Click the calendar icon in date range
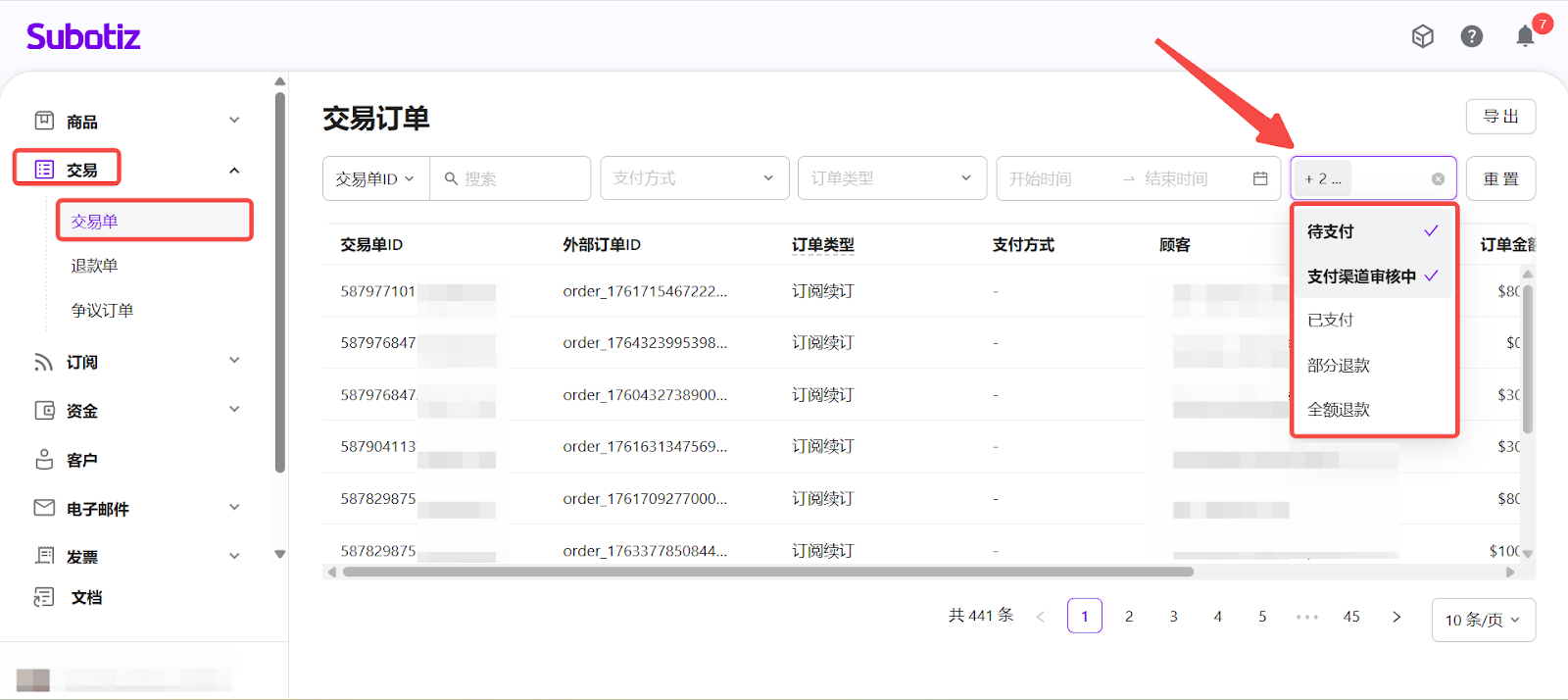This screenshot has width=1568, height=700. click(1260, 178)
